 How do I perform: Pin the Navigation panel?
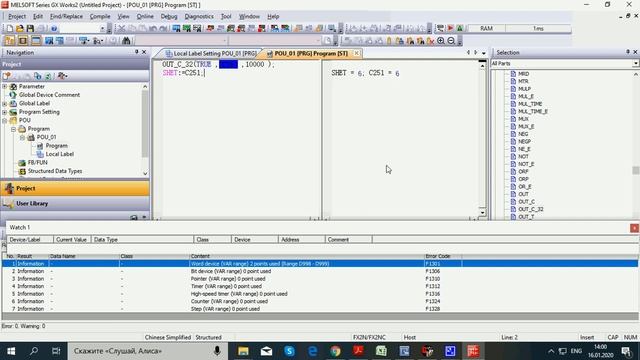click(x=137, y=52)
